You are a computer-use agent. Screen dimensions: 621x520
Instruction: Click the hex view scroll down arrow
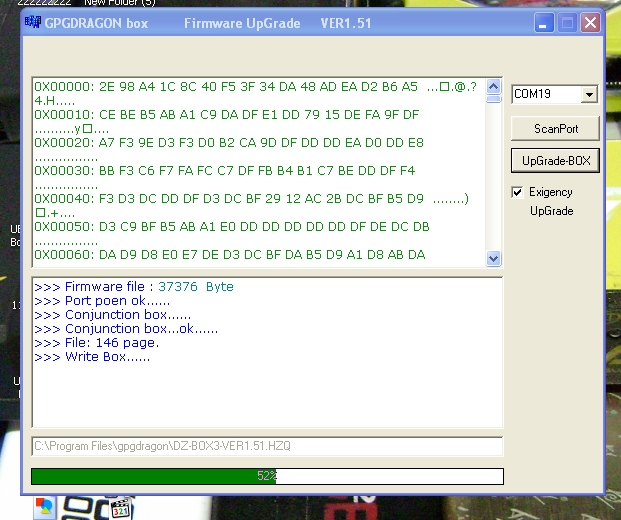coord(493,259)
